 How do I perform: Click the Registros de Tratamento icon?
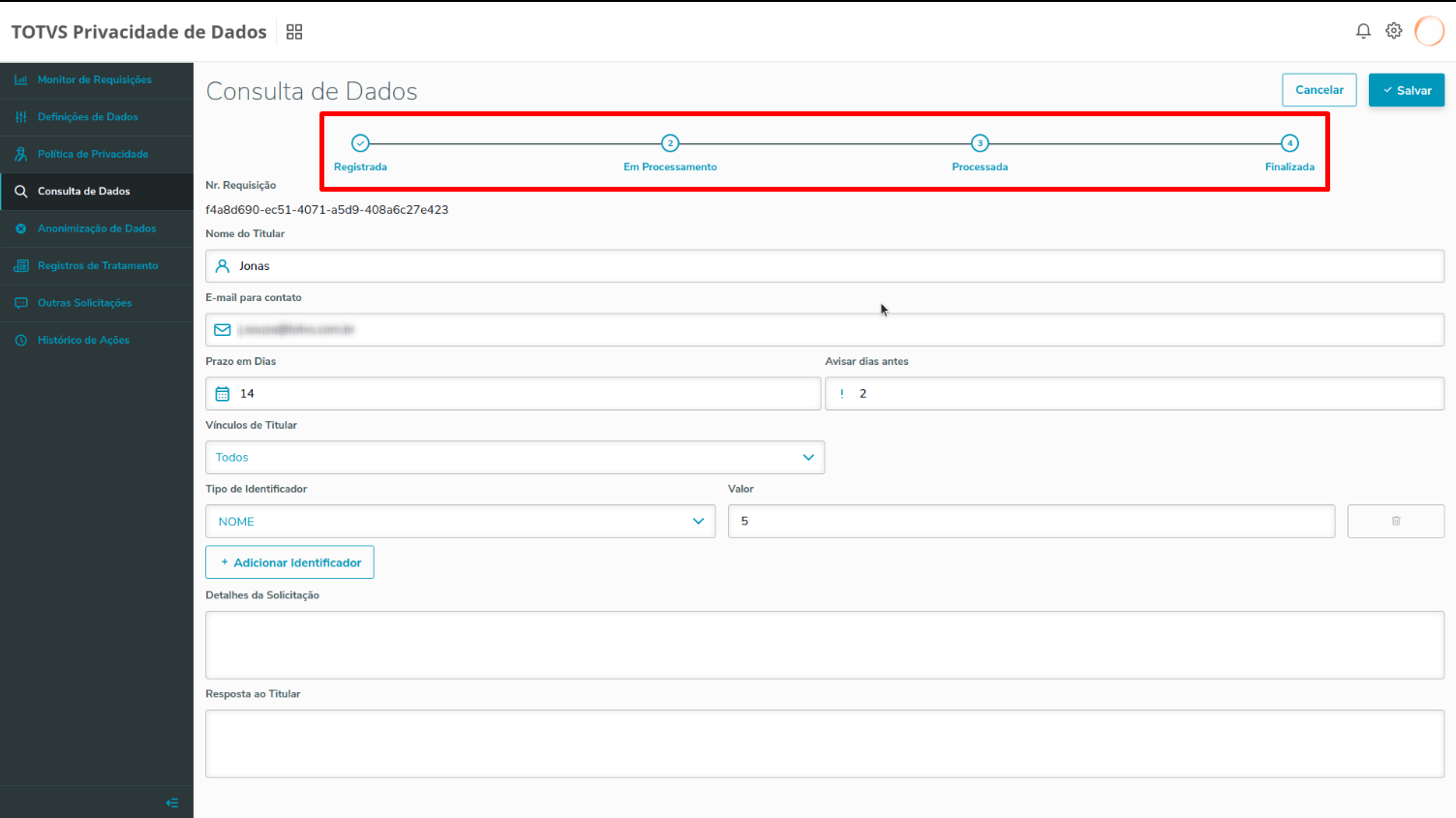[x=20, y=265]
